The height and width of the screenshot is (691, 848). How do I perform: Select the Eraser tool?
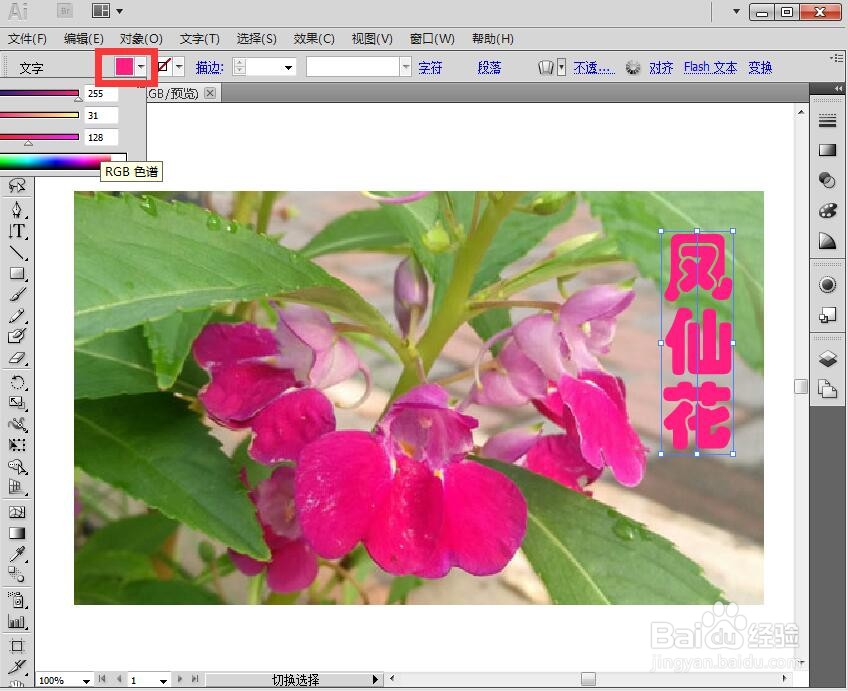[17, 358]
